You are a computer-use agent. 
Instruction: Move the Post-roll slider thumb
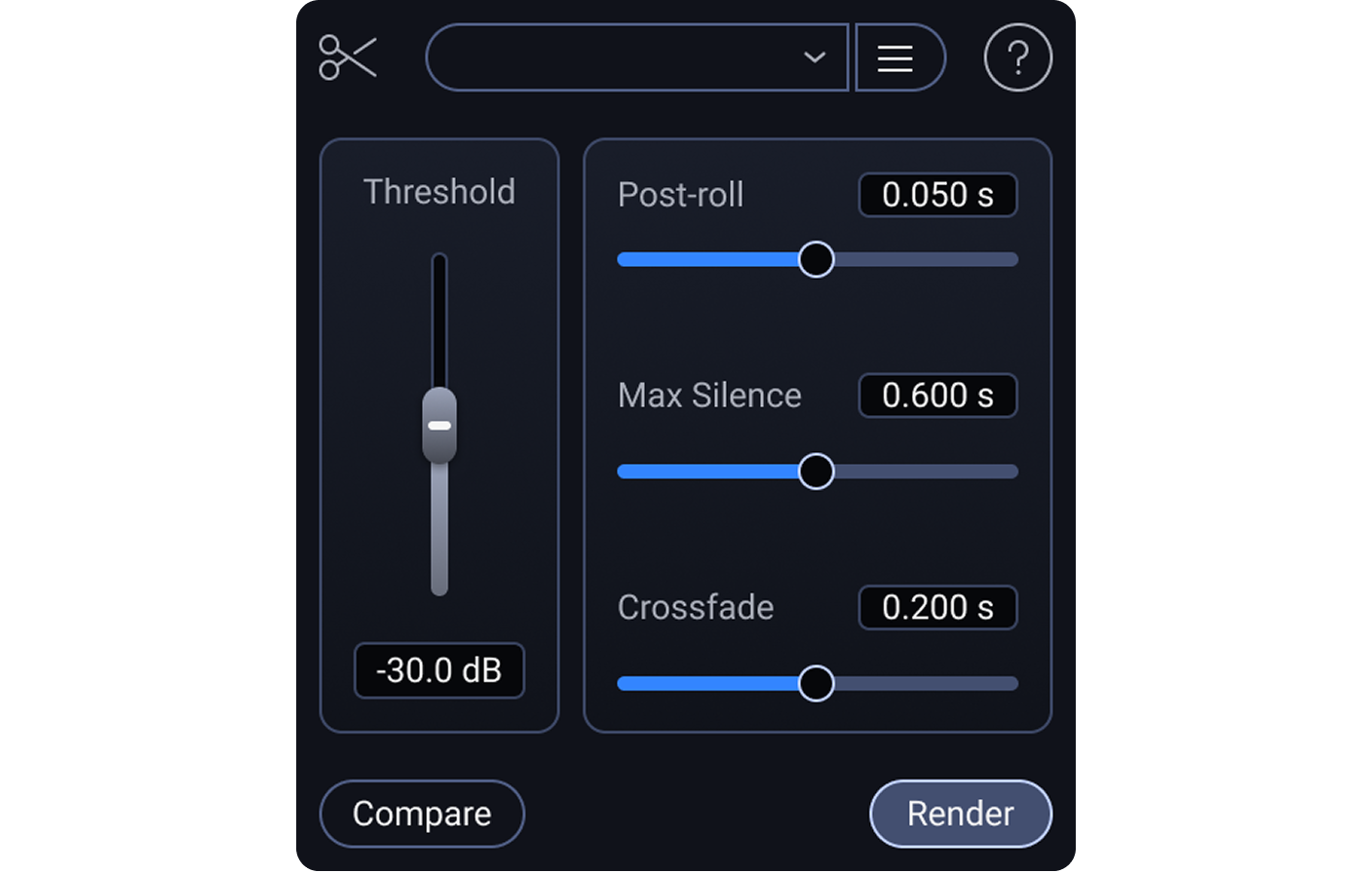[x=817, y=259]
